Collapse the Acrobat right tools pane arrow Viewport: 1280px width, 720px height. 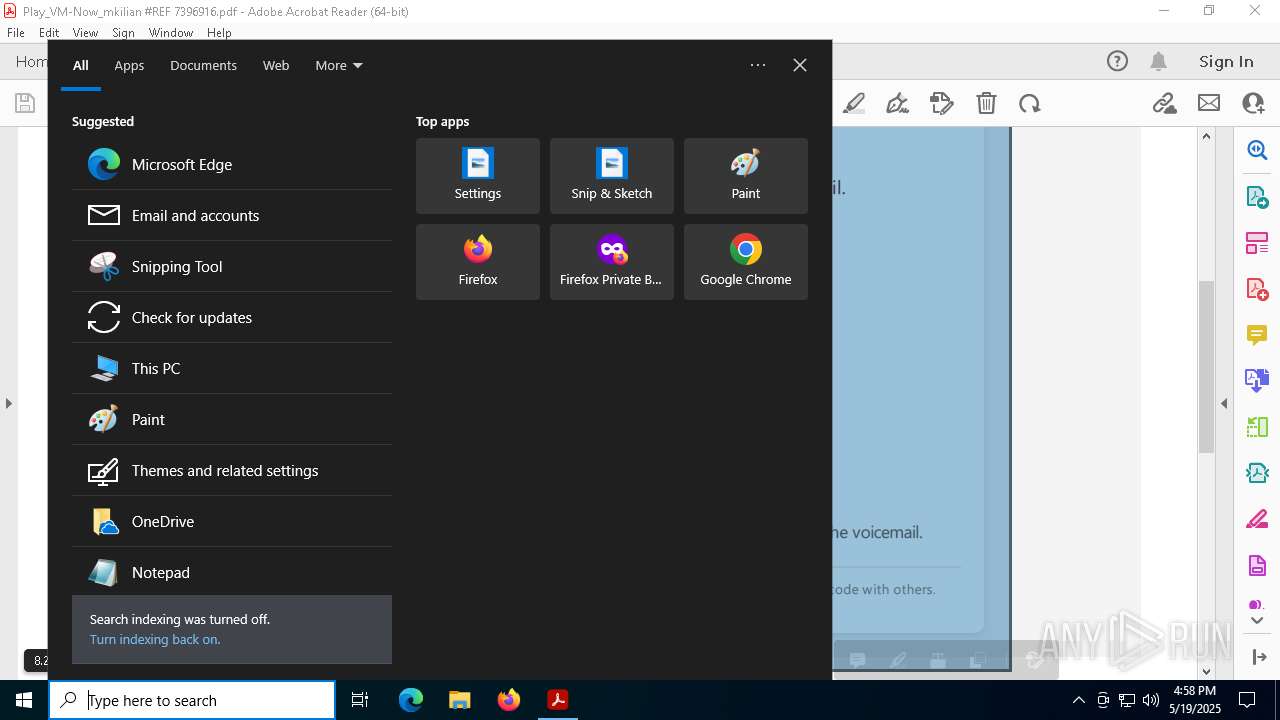click(x=1224, y=403)
